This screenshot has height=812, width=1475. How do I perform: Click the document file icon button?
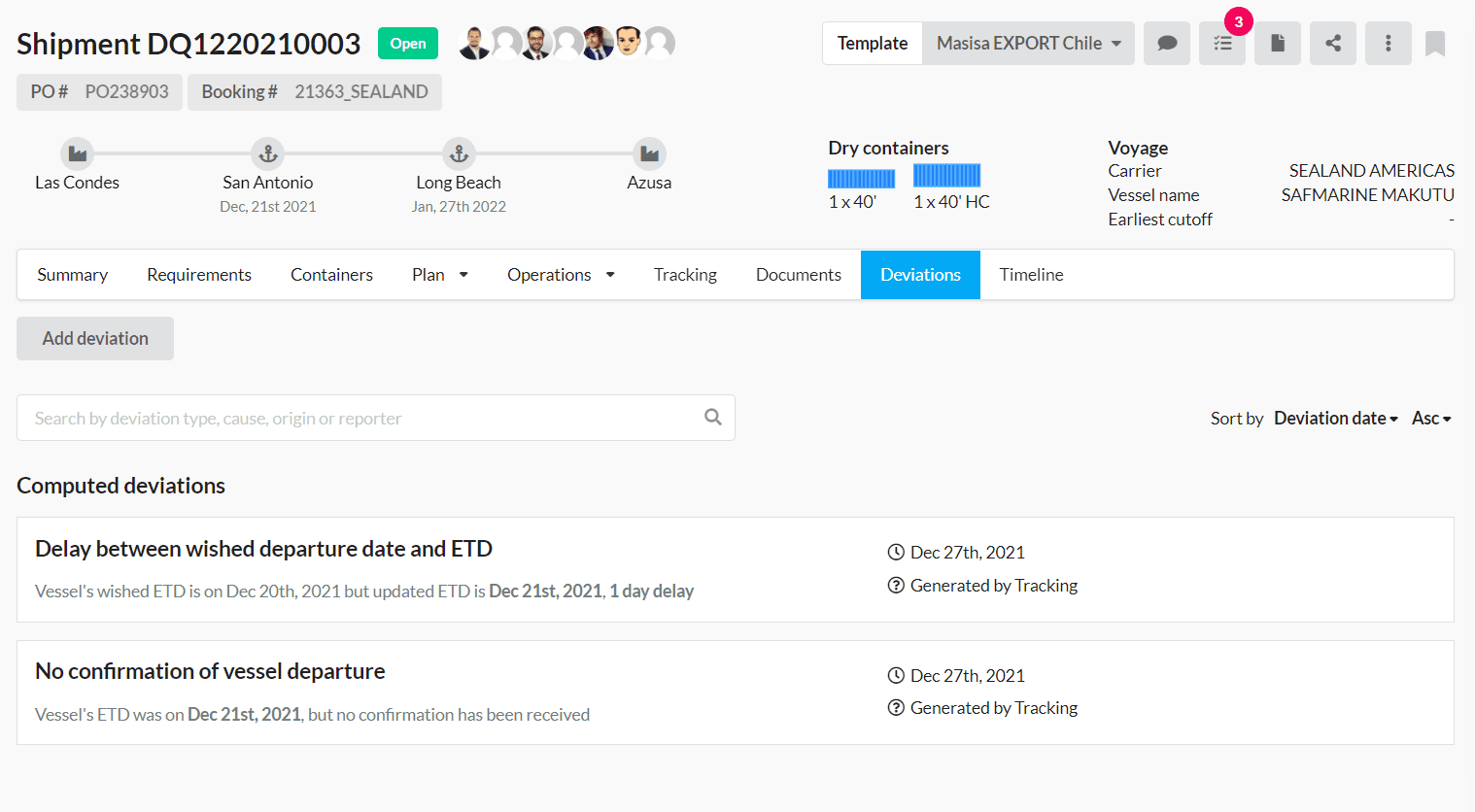coord(1278,44)
